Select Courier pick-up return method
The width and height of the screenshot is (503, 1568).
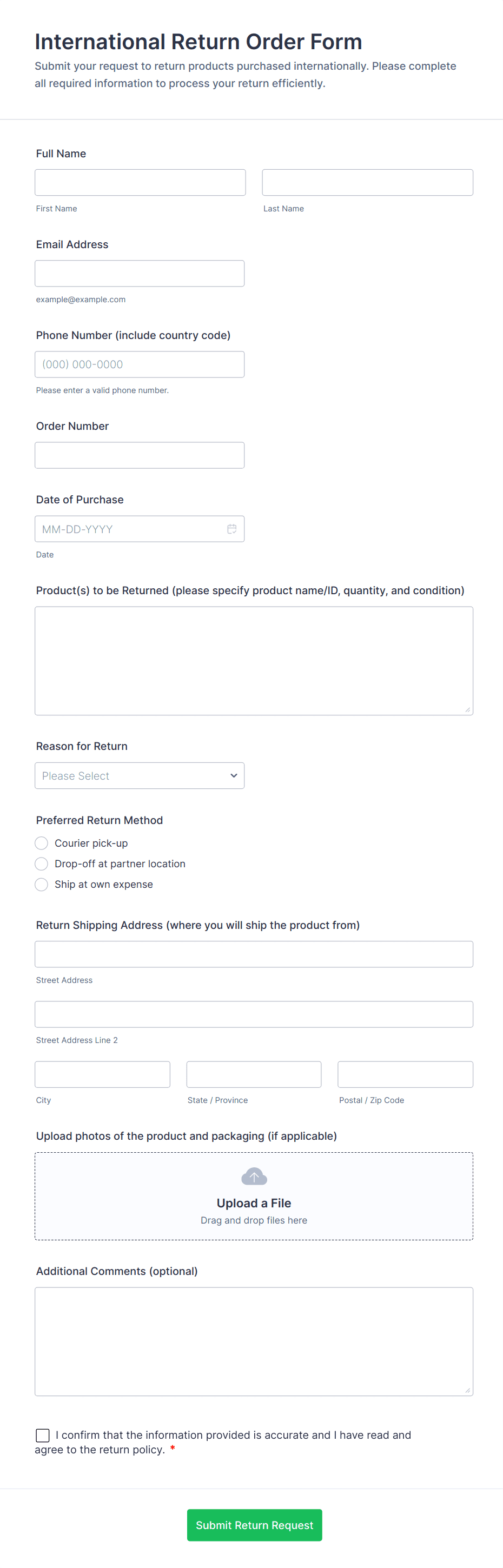tap(42, 843)
